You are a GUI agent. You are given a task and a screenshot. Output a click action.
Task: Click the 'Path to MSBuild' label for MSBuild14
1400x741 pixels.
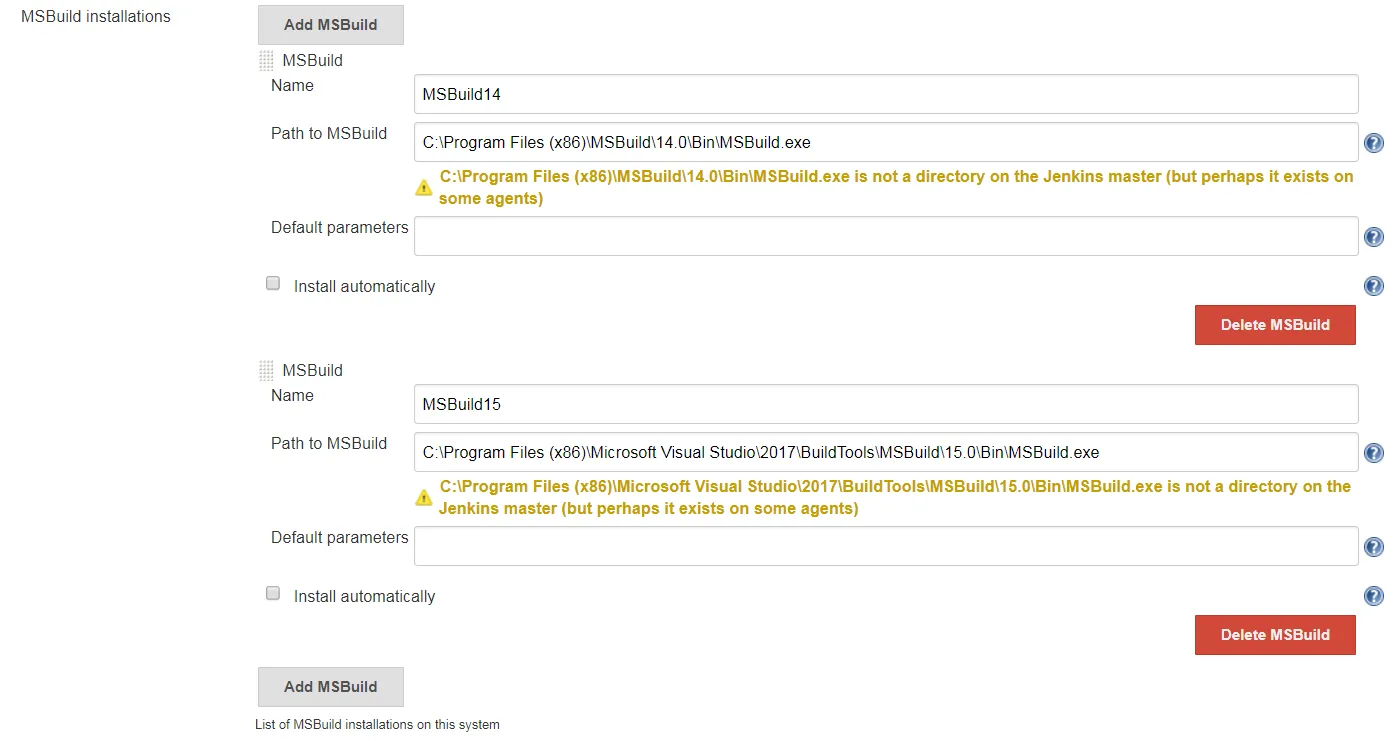point(329,134)
